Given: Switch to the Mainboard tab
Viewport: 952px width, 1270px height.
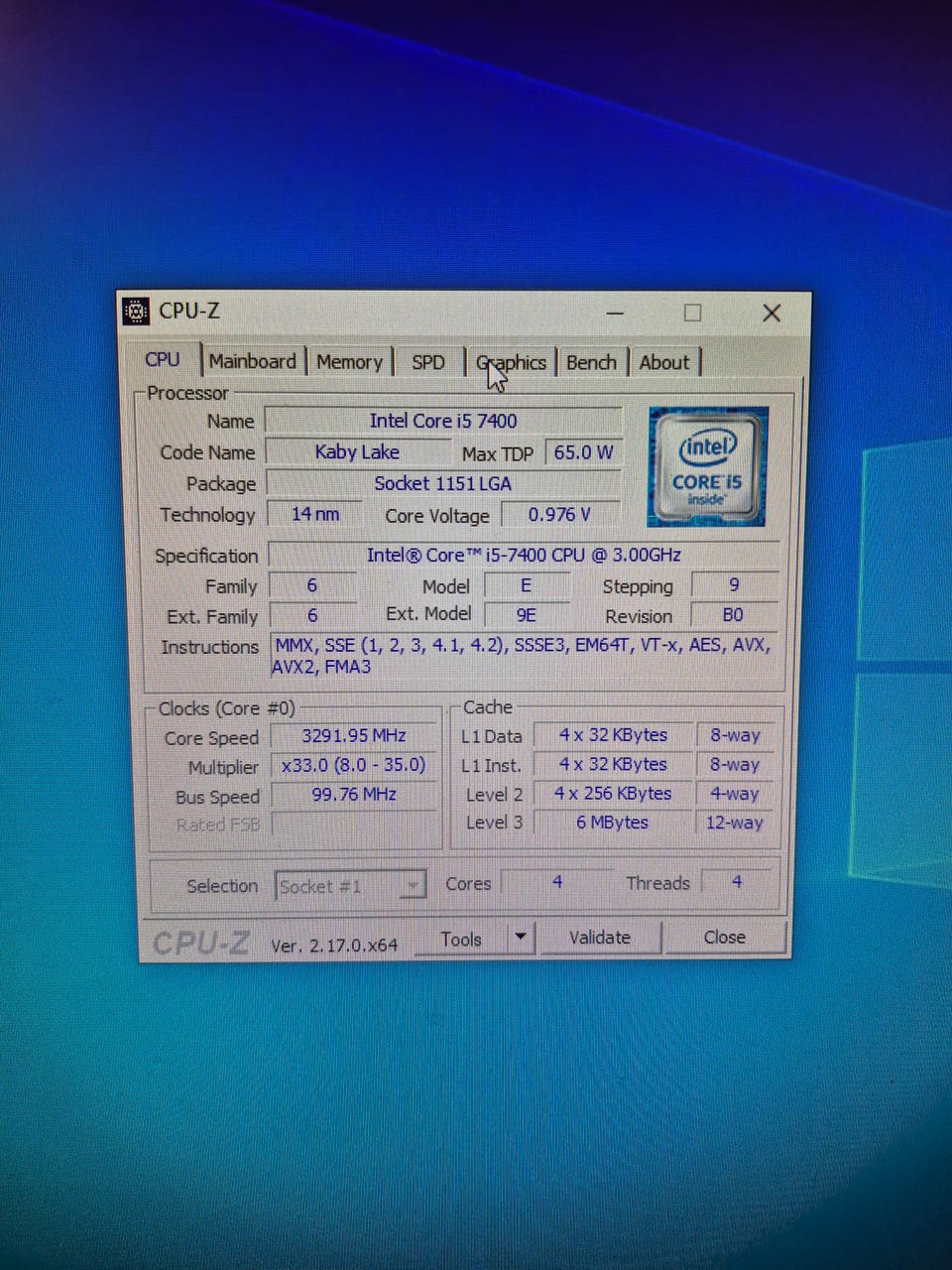Looking at the screenshot, I should (252, 362).
